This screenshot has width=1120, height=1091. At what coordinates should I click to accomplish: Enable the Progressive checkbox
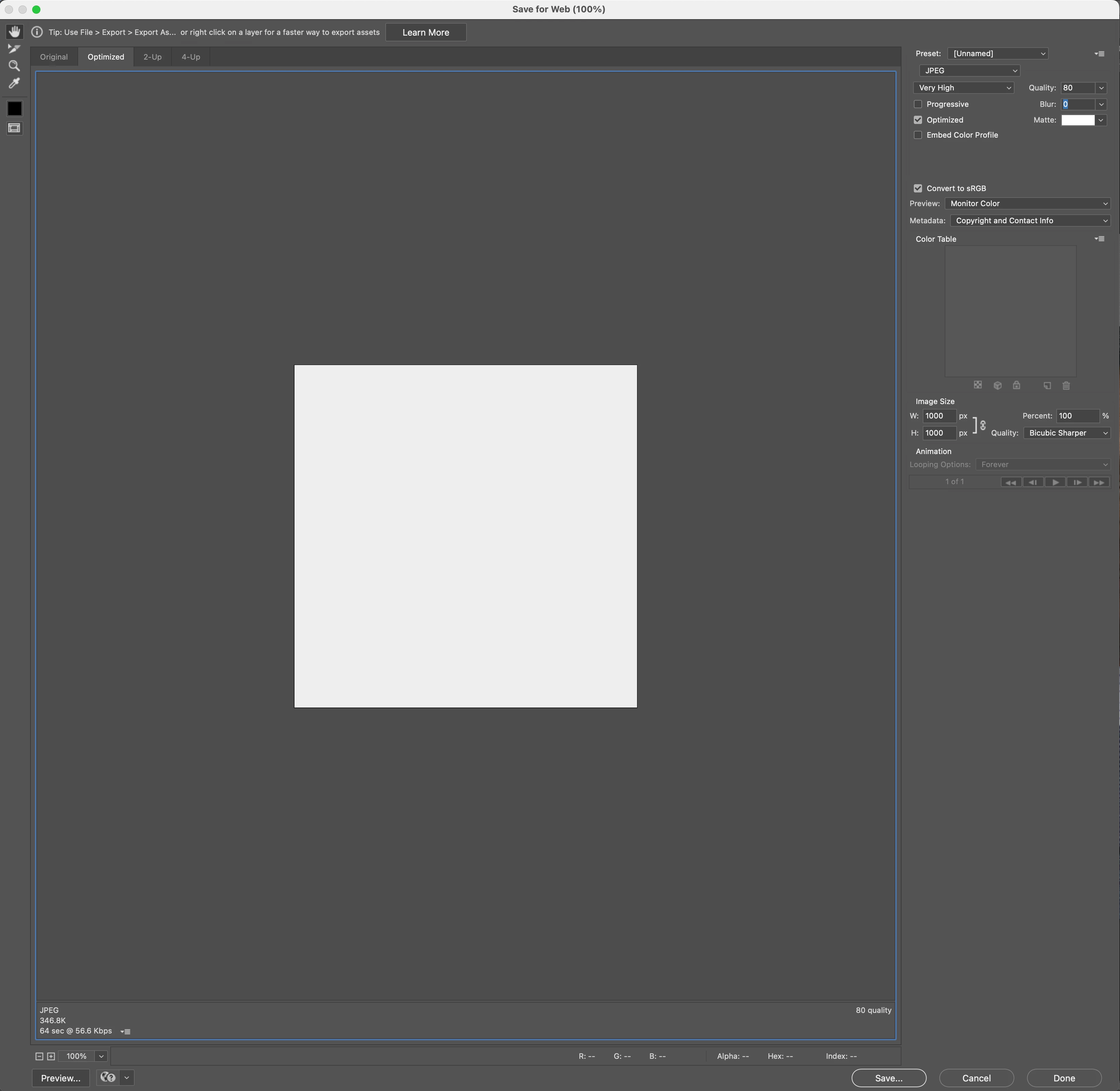tap(918, 104)
